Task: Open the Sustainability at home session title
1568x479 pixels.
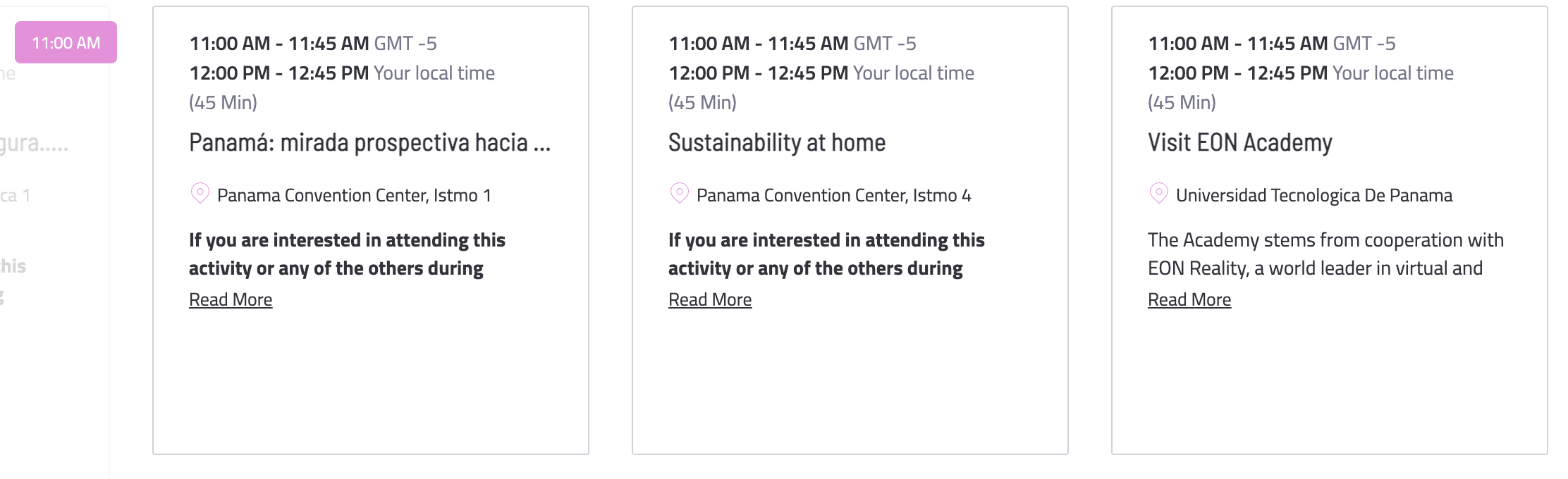Action: pyautogui.click(x=777, y=143)
